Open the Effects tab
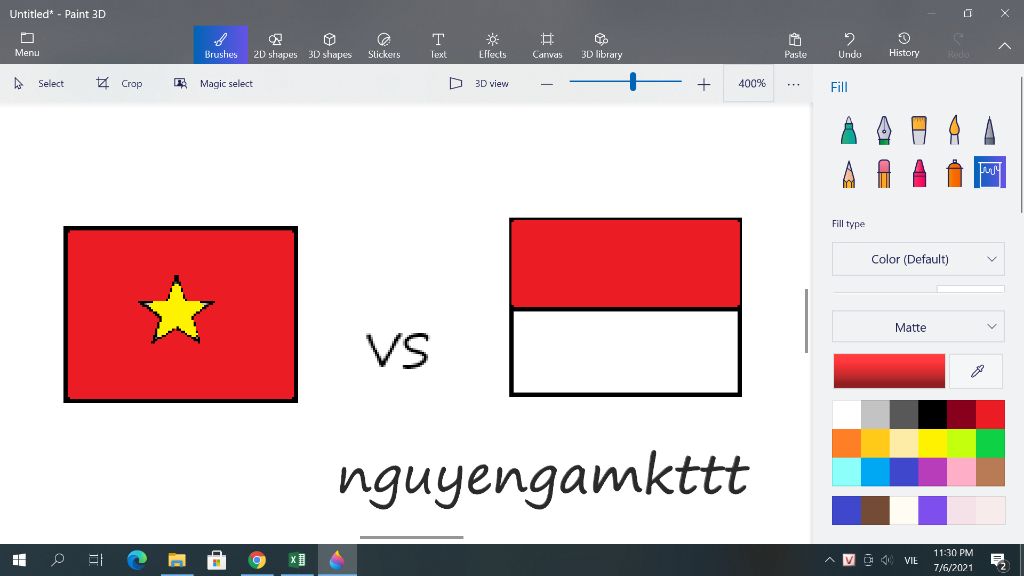The image size is (1024, 576). click(x=492, y=45)
